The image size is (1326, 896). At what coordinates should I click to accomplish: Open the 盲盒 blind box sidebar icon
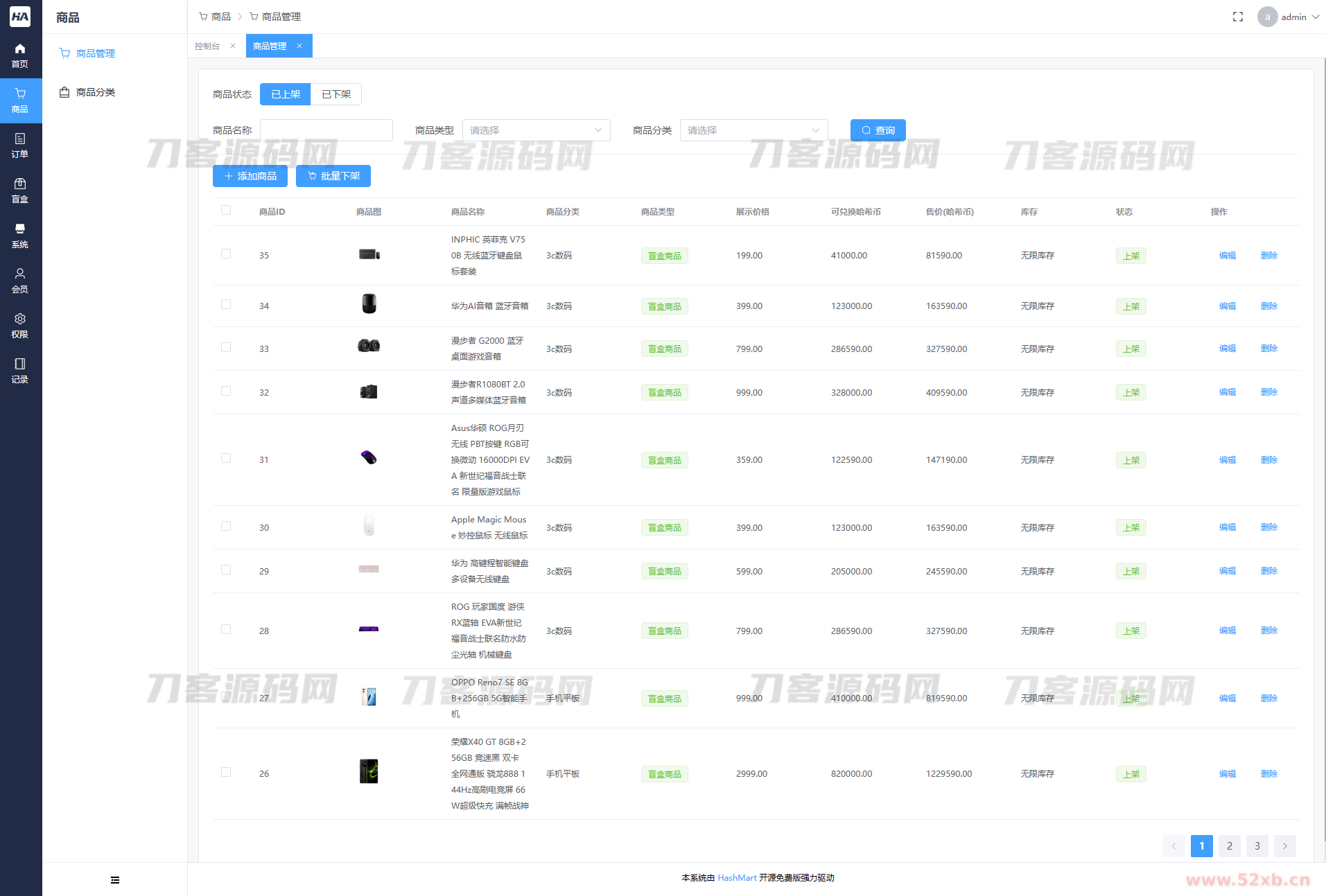20,191
